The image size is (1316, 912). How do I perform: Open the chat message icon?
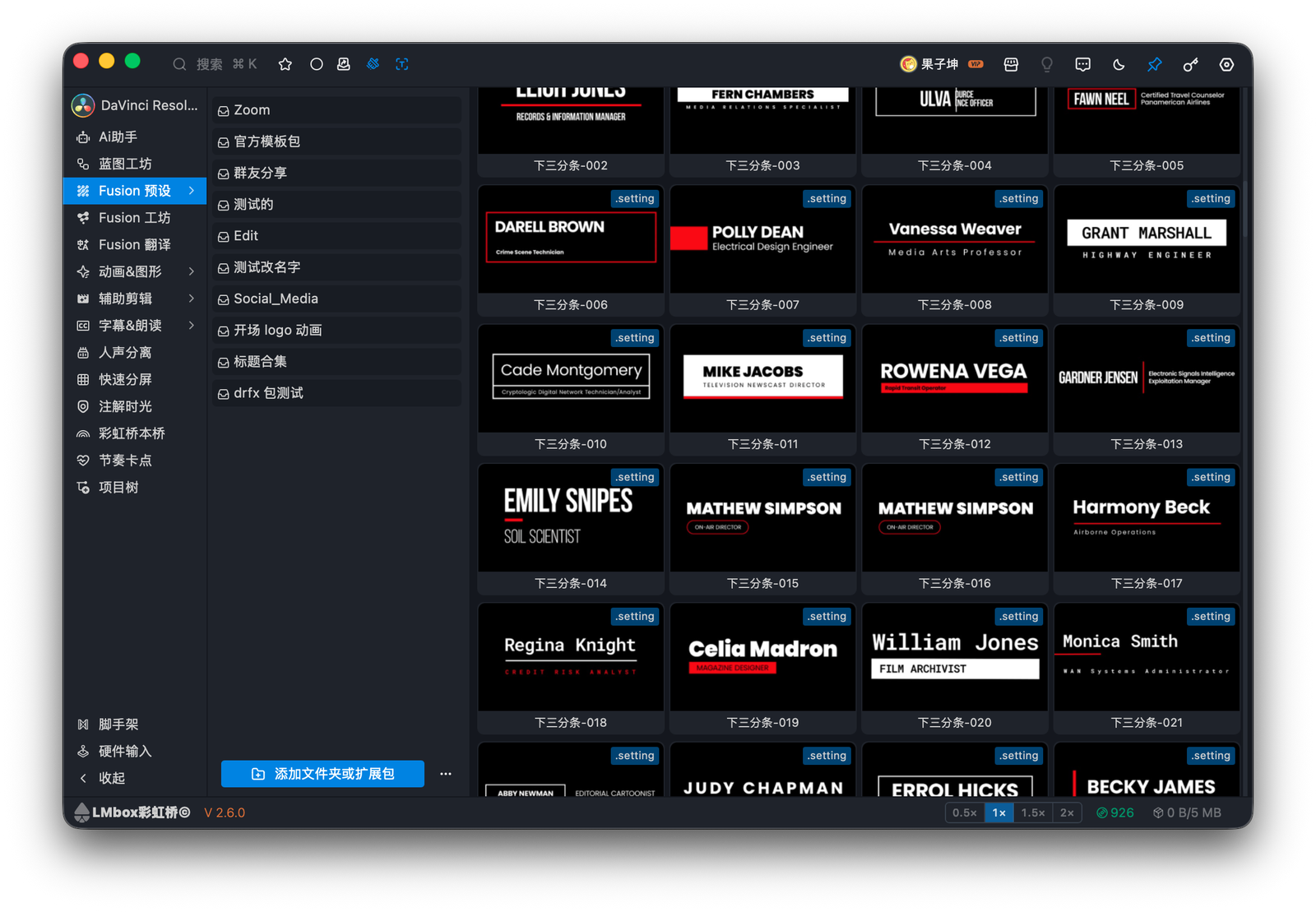tap(1083, 64)
